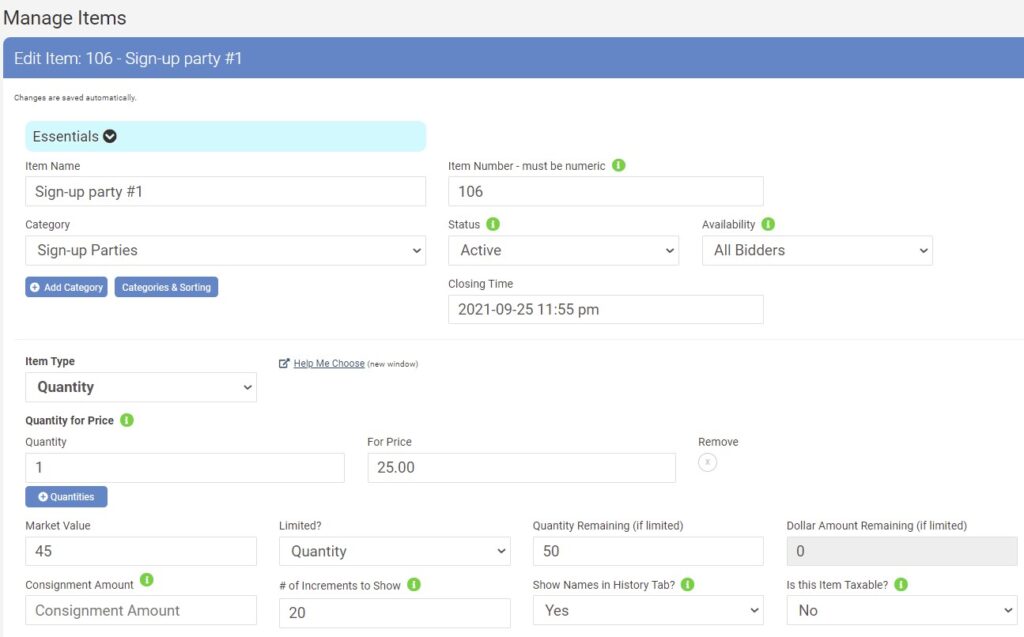
Task: Click the Status info icon
Action: (x=493, y=224)
